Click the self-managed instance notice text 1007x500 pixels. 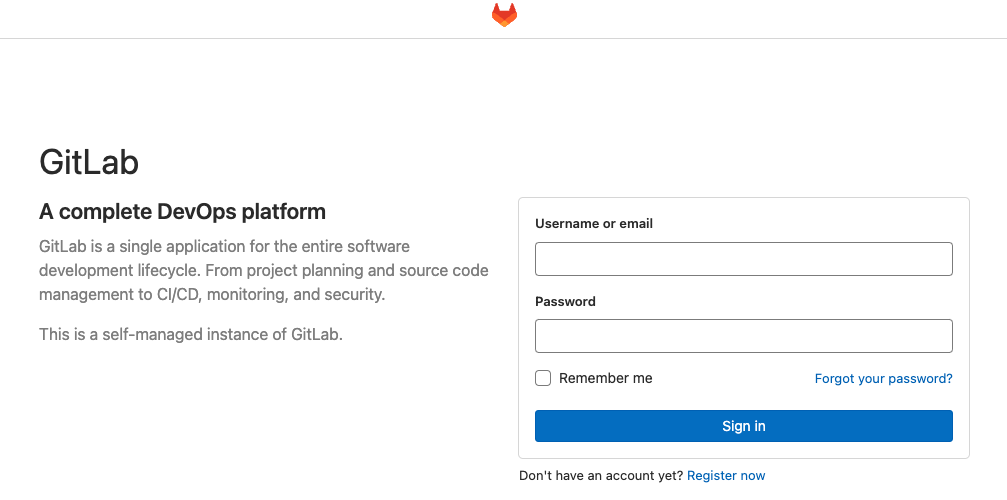[191, 334]
